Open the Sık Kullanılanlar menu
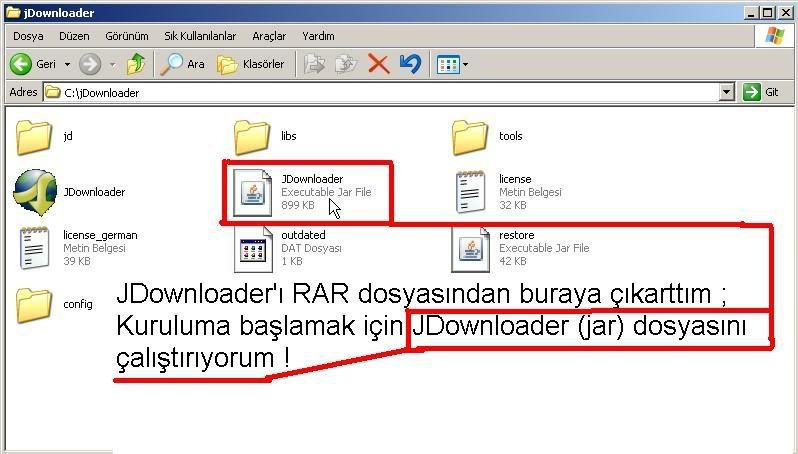The width and height of the screenshot is (798, 454). 200,36
